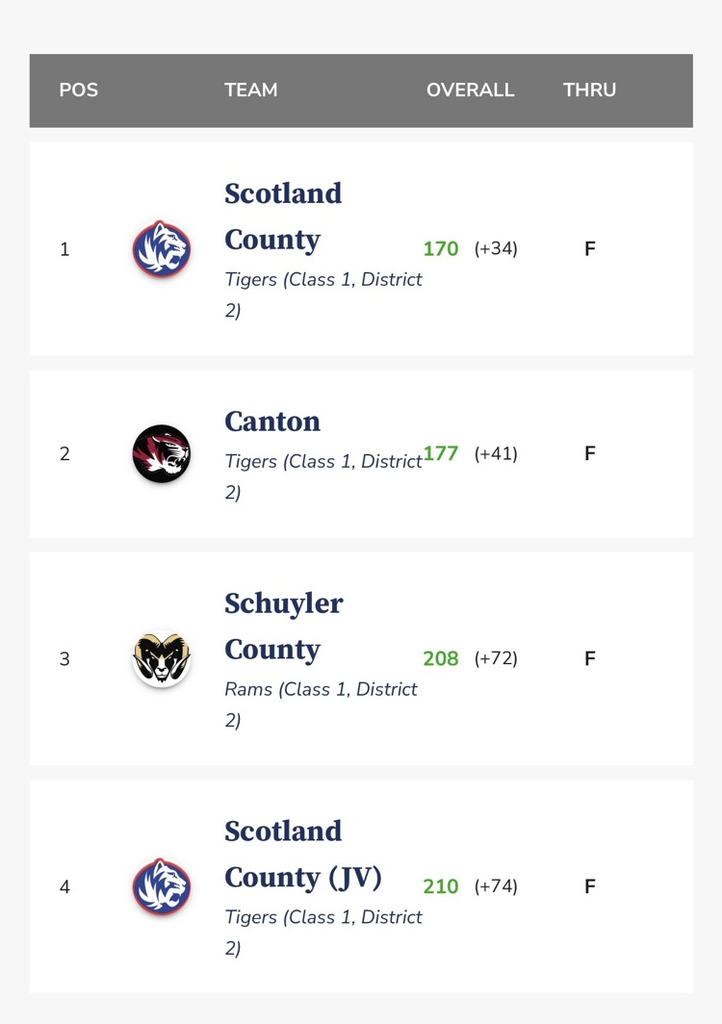Select the 210 overall score
This screenshot has height=1024, width=722.
pos(440,887)
